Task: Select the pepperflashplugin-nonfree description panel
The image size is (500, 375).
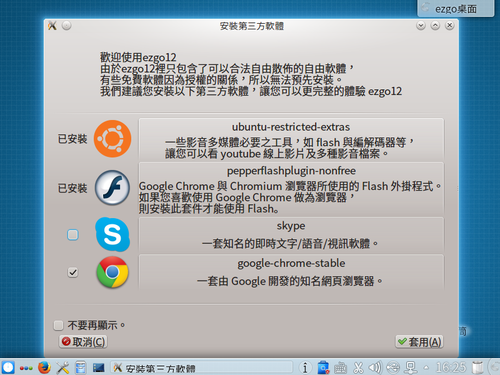Action: click(291, 189)
